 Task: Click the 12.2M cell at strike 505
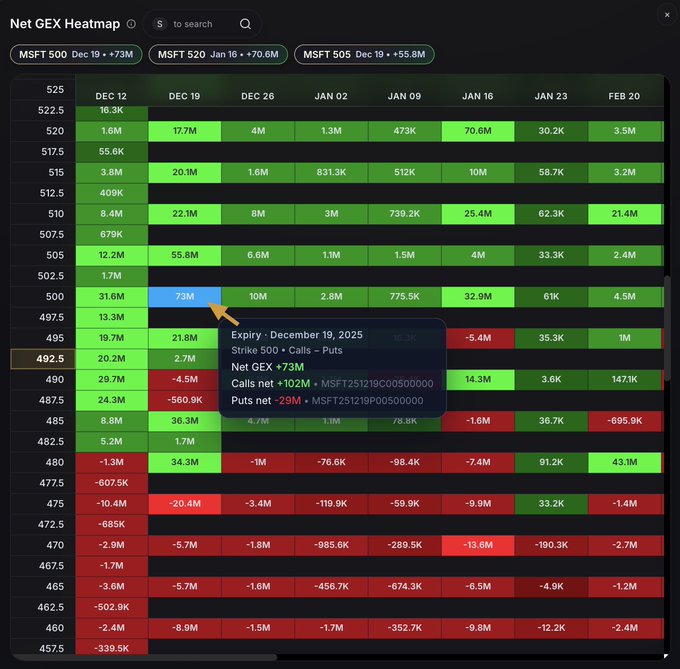pyautogui.click(x=111, y=255)
